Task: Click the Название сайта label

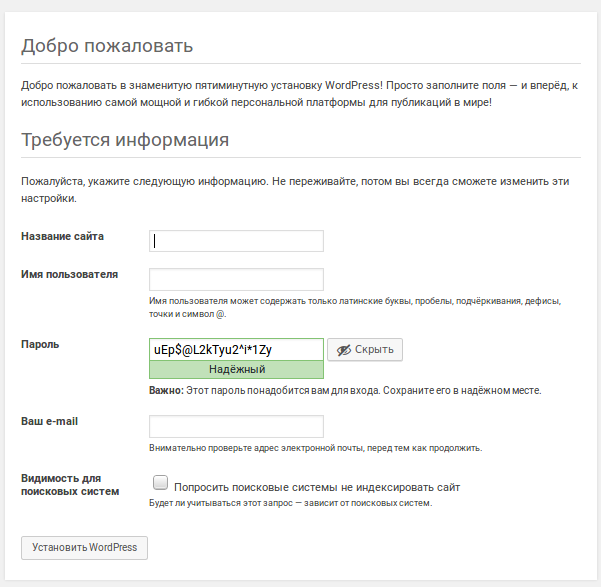Action: coord(62,236)
